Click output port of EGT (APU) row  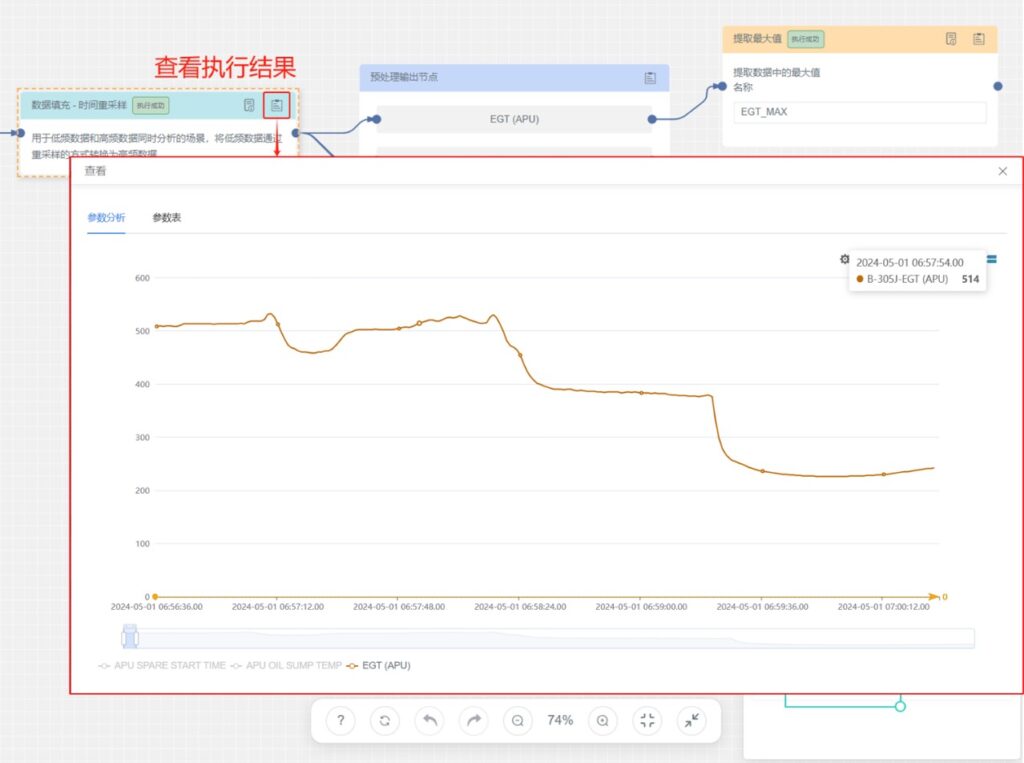tap(652, 119)
